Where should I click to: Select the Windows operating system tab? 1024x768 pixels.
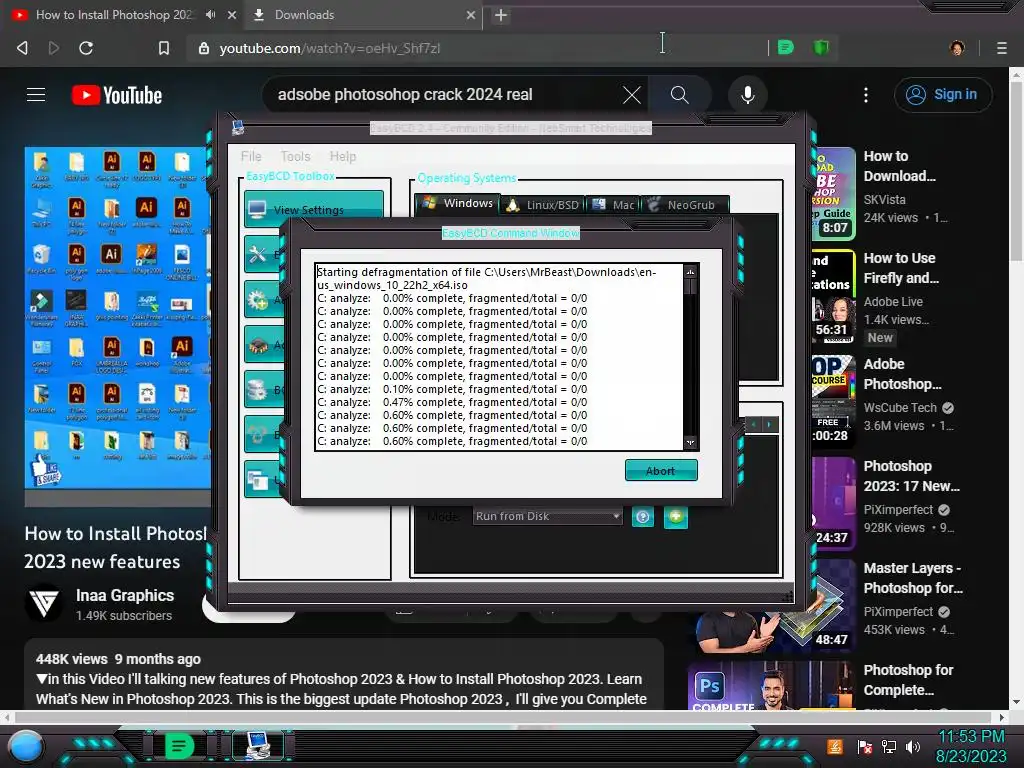click(x=458, y=203)
